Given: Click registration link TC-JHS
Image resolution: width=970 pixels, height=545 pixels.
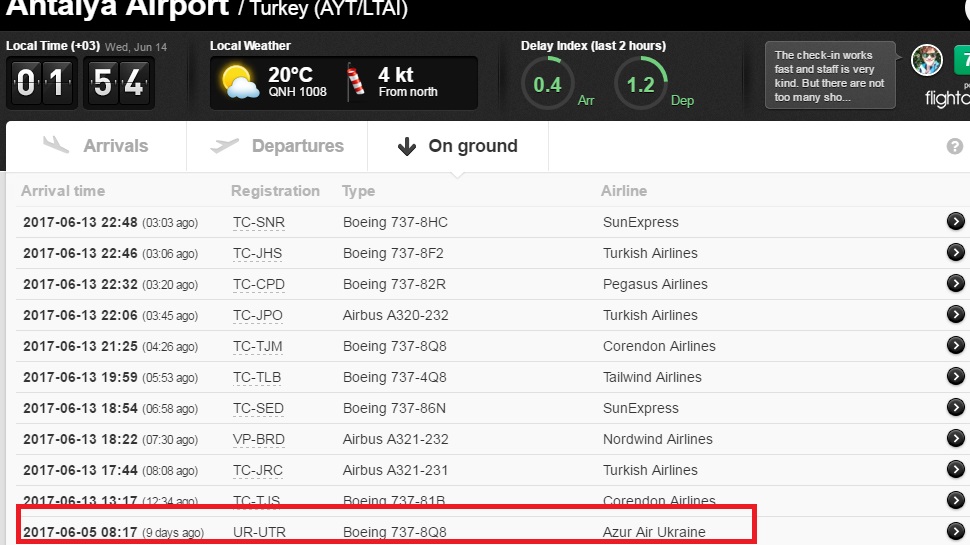Looking at the screenshot, I should coord(258,253).
